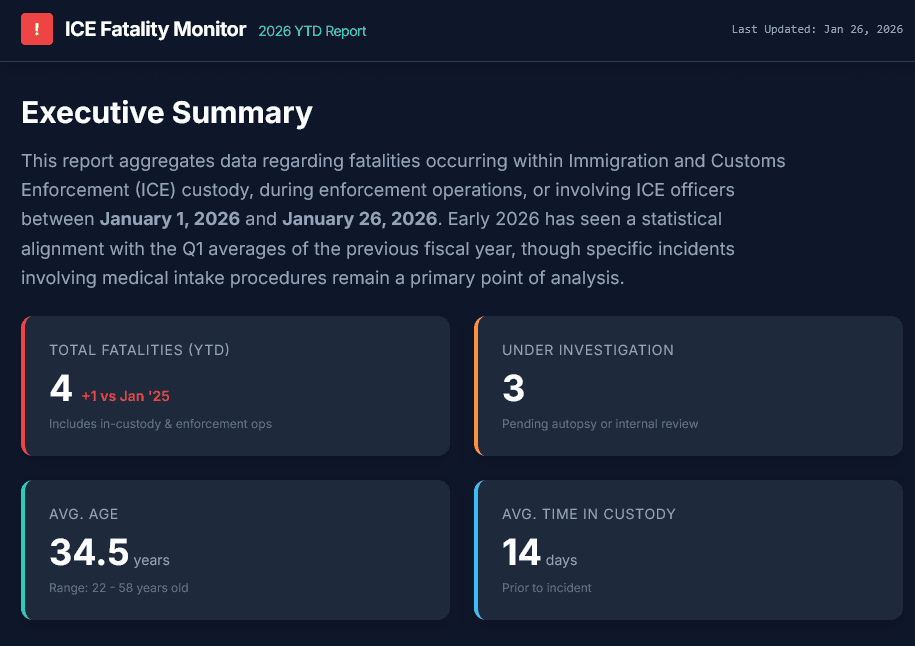The width and height of the screenshot is (915, 646).
Task: Click the red +1 vs Jan '25 indicator
Action: pos(125,396)
